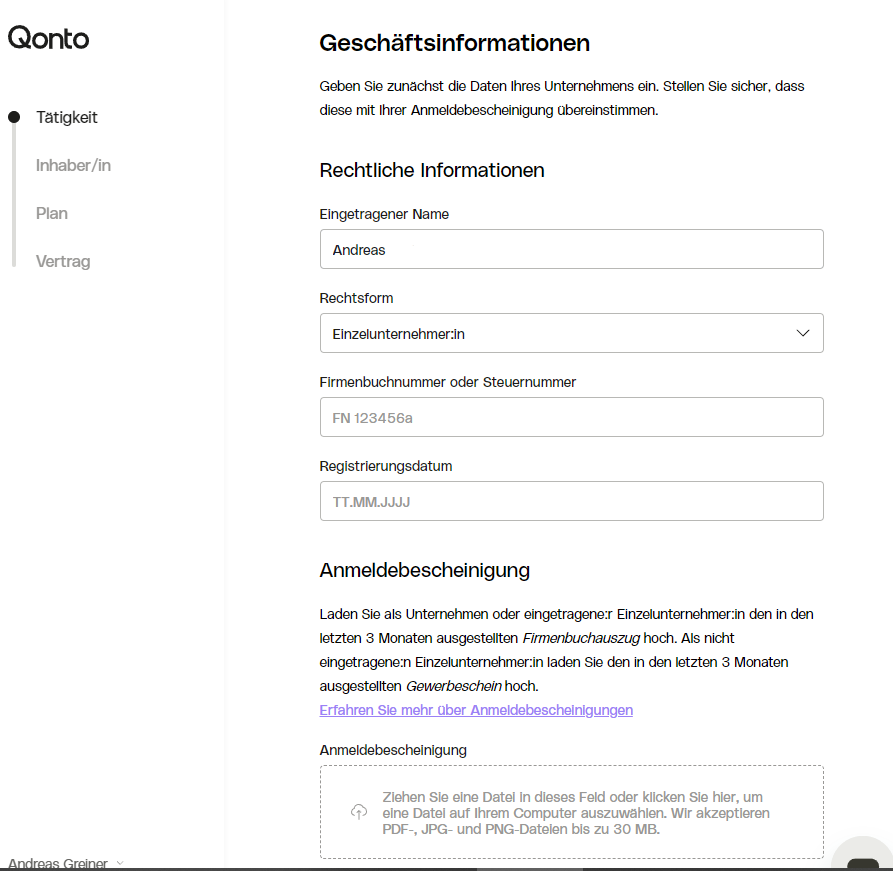This screenshot has height=871, width=893.
Task: Open the Rechtsform dropdown showing Einzelunternehmer:in
Action: coord(572,333)
